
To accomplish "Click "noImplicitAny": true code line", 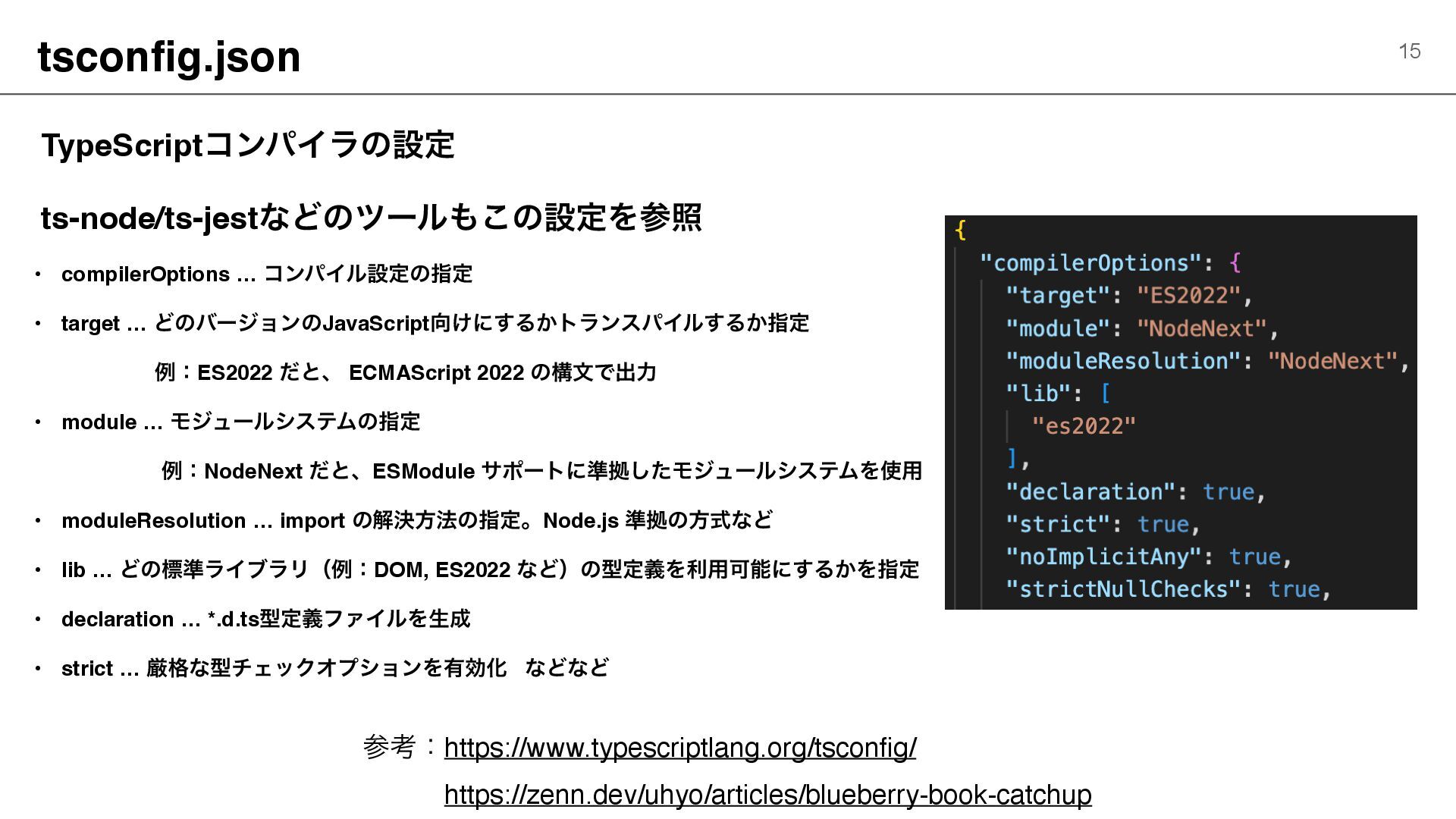I will tap(1148, 557).
